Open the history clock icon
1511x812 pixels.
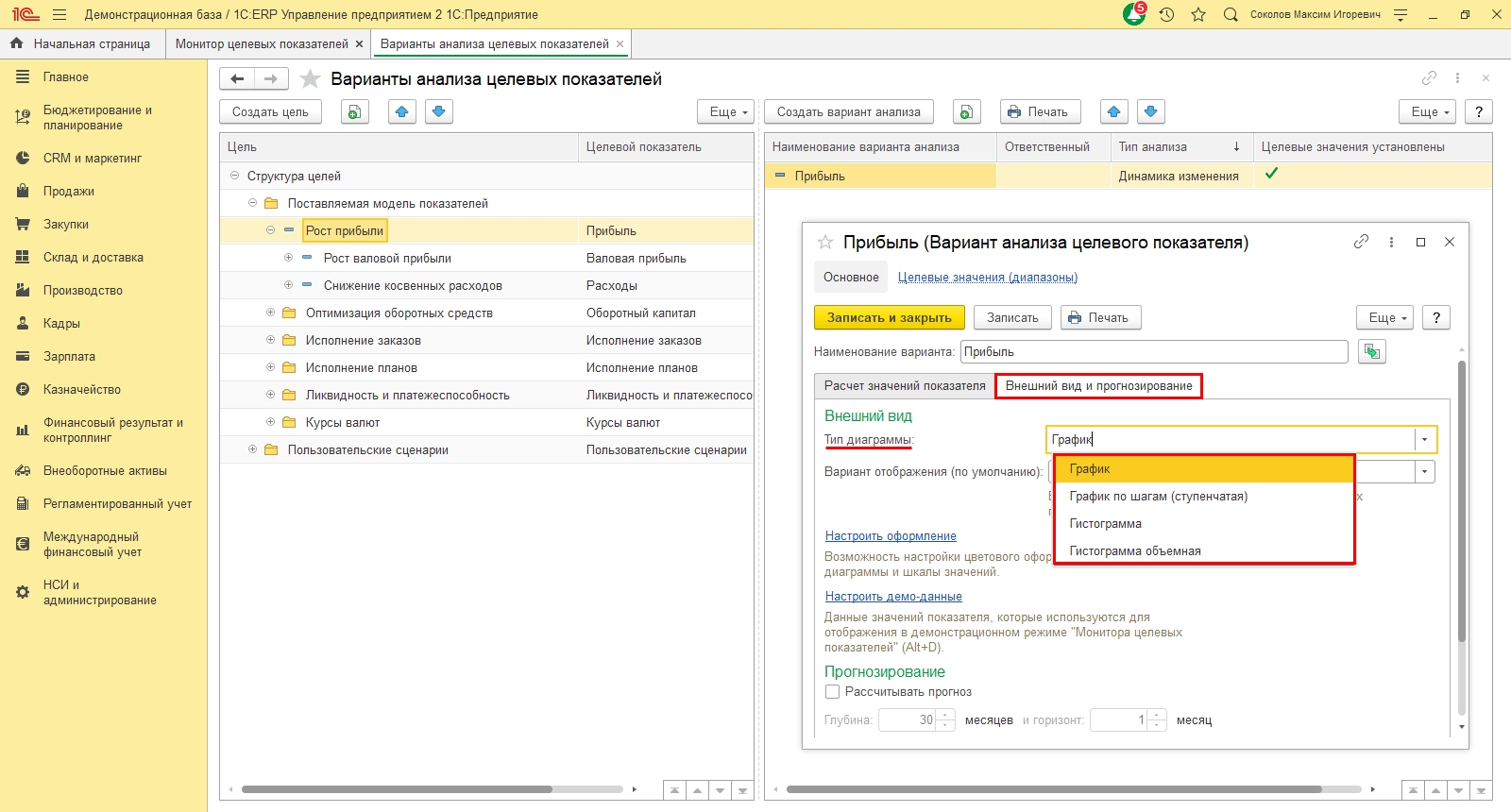pos(1167,14)
